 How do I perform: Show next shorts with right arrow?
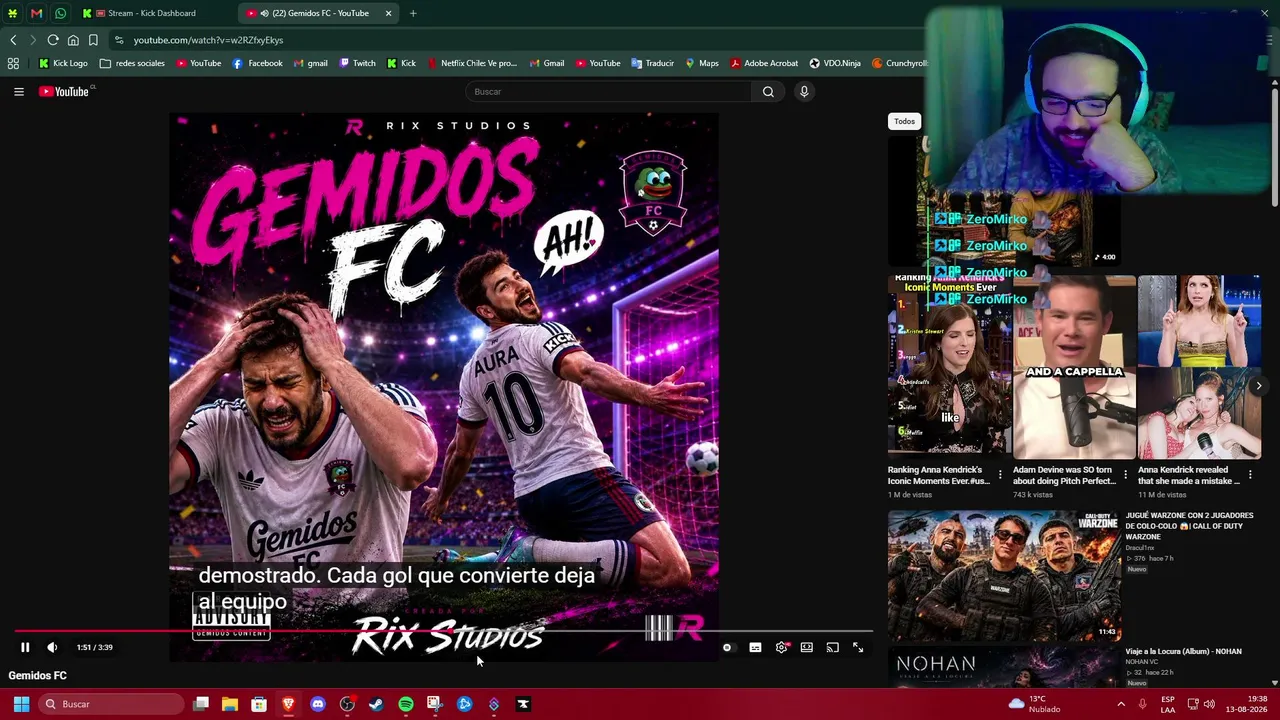coord(1259,386)
